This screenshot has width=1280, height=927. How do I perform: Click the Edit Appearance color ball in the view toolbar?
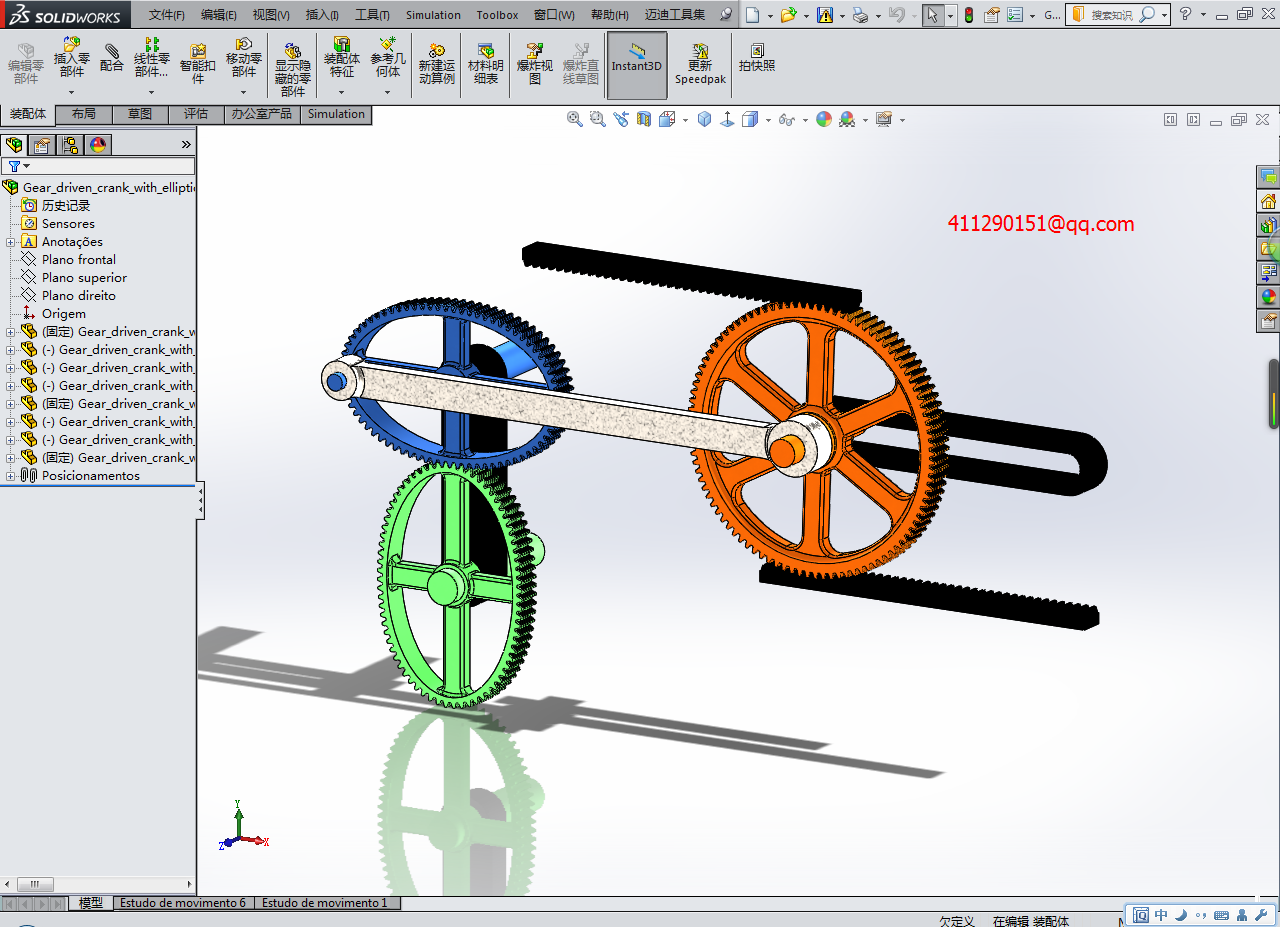824,119
